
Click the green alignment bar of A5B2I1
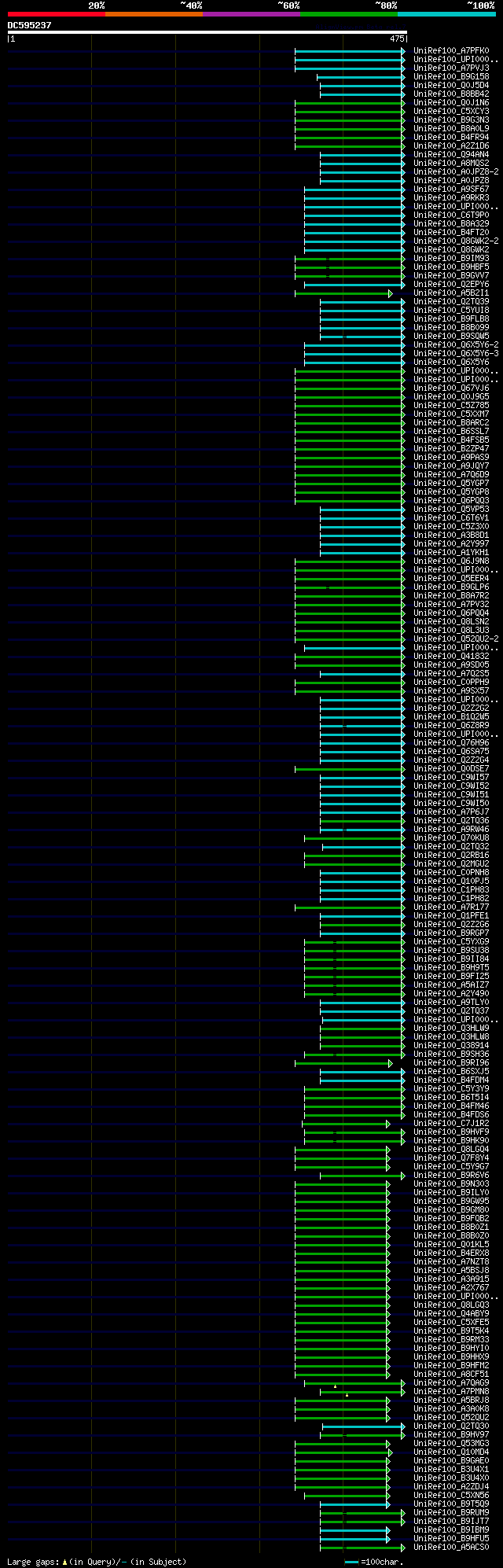[x=343, y=293]
